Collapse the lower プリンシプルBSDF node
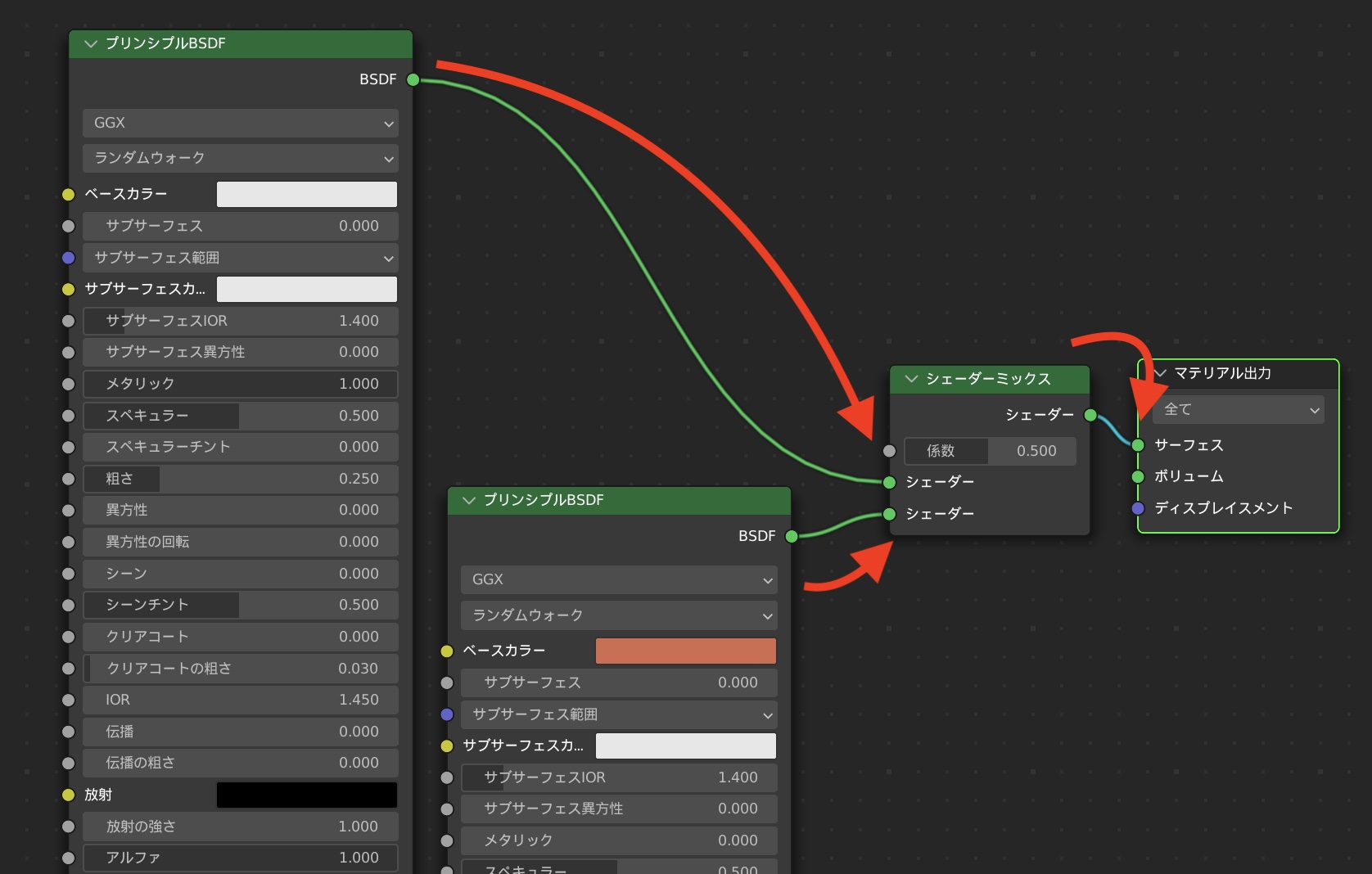Image resolution: width=1372 pixels, height=874 pixels. 469,500
